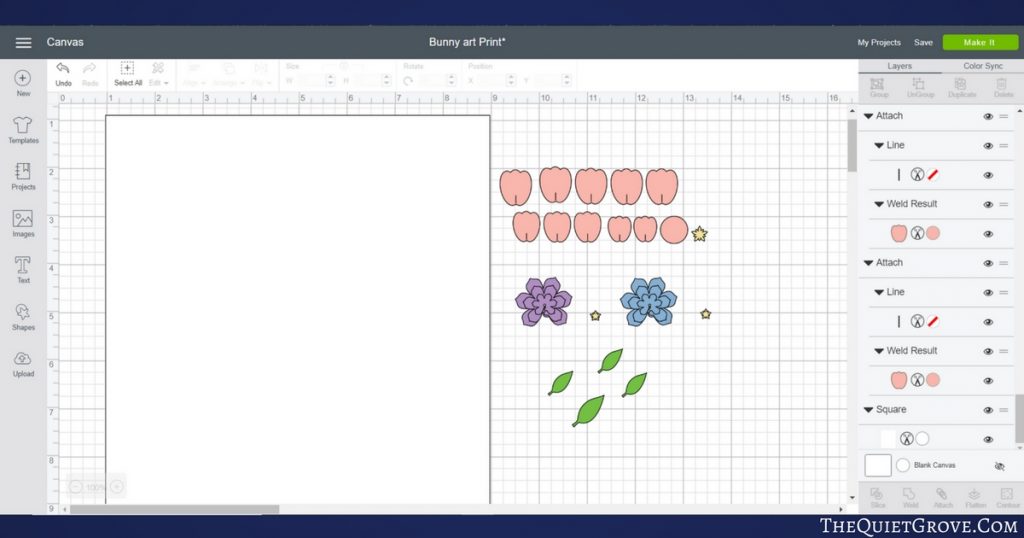Undo the last action
Screen dimensions: 1024x538
point(63,74)
